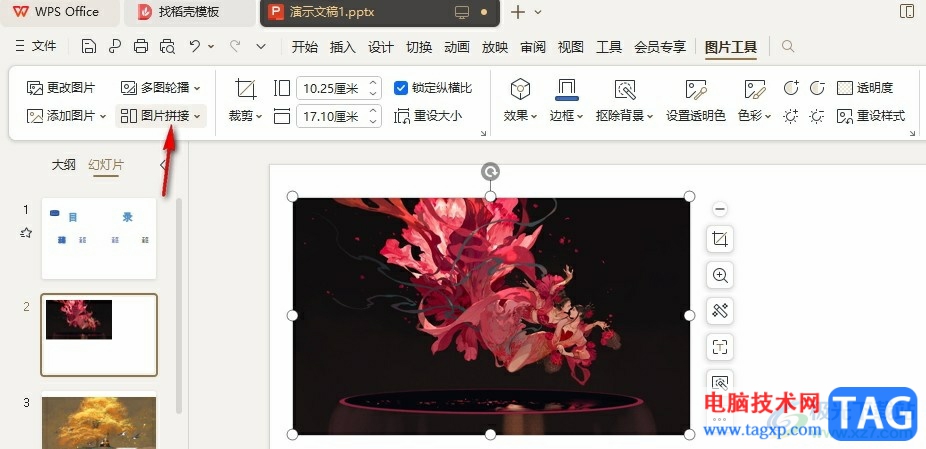The image size is (926, 449).
Task: Click the floating text-extract button
Action: 720,347
